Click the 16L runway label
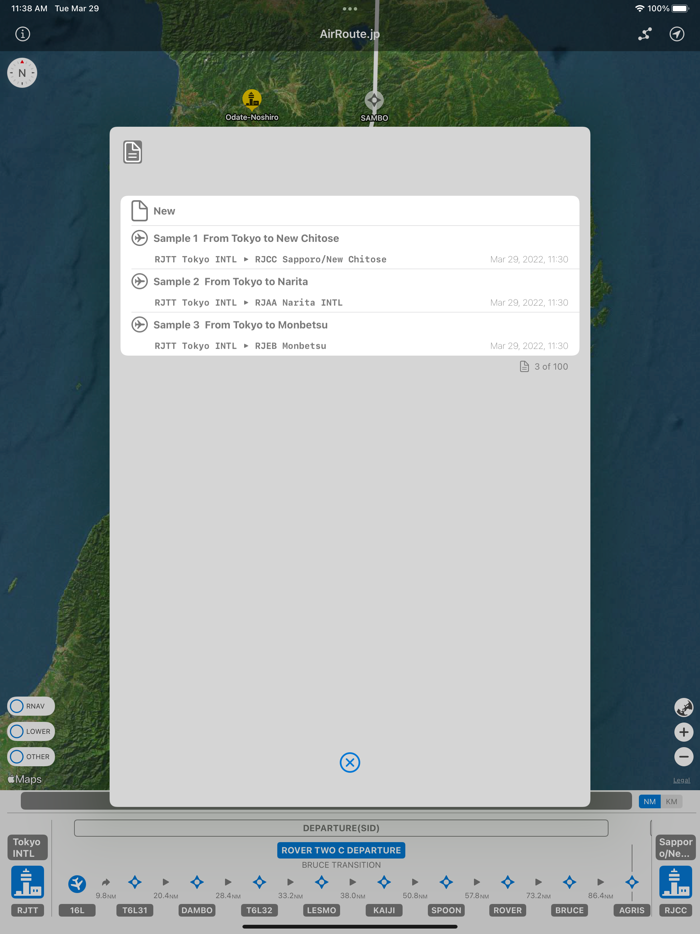The image size is (700, 934). coord(77,911)
